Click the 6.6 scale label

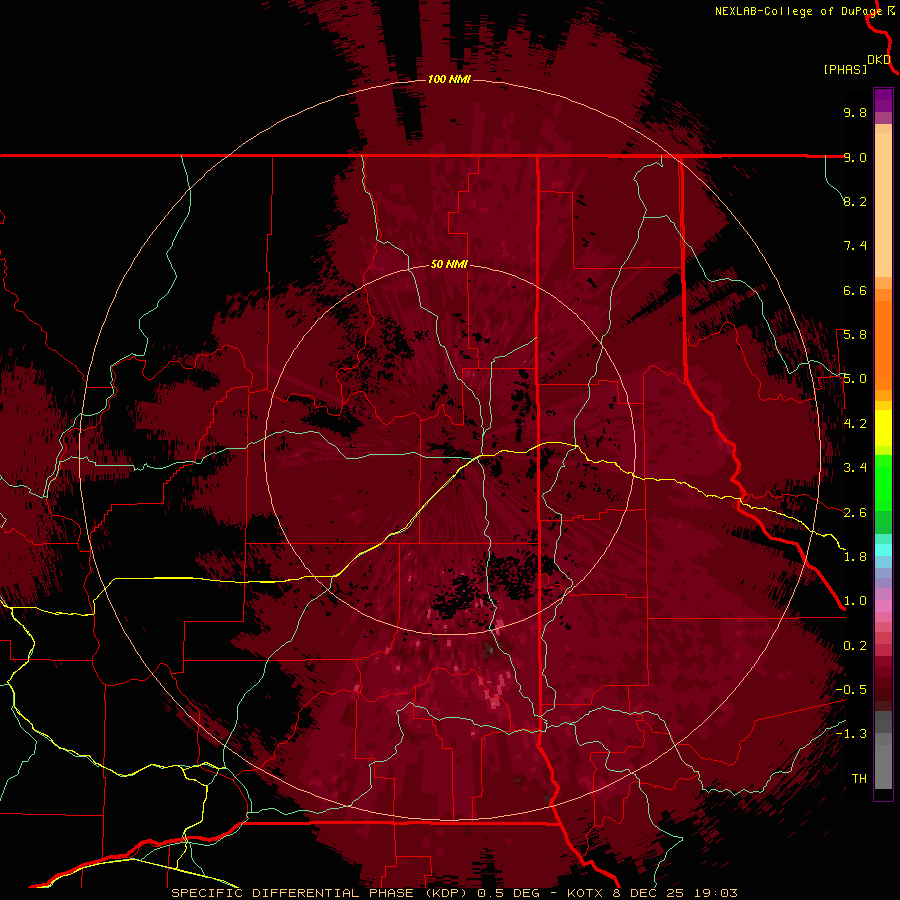point(855,290)
